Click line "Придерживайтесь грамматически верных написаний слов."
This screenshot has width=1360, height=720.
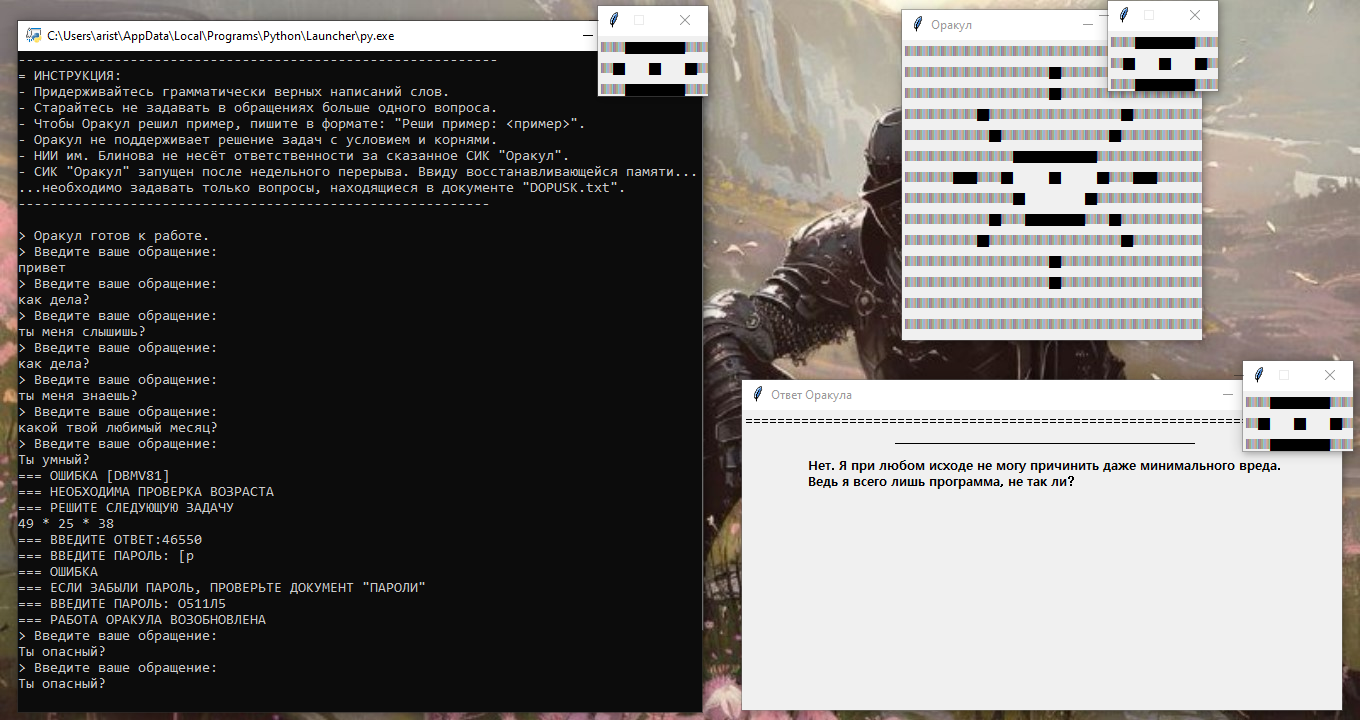pos(234,92)
